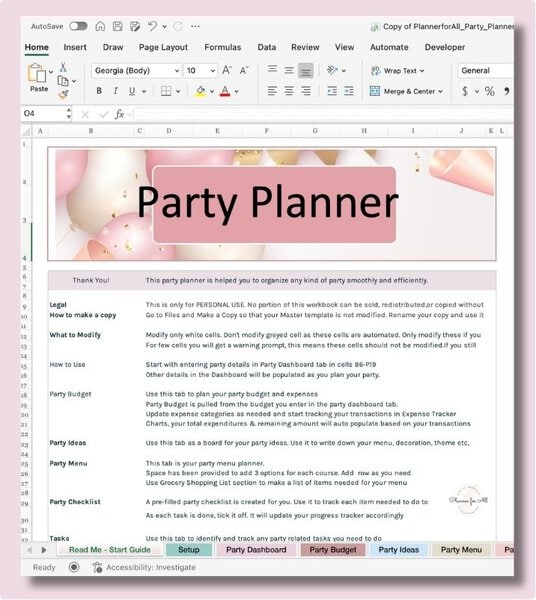Toggle Underline formatting
Image resolution: width=536 pixels, height=600 pixels.
pos(132,91)
